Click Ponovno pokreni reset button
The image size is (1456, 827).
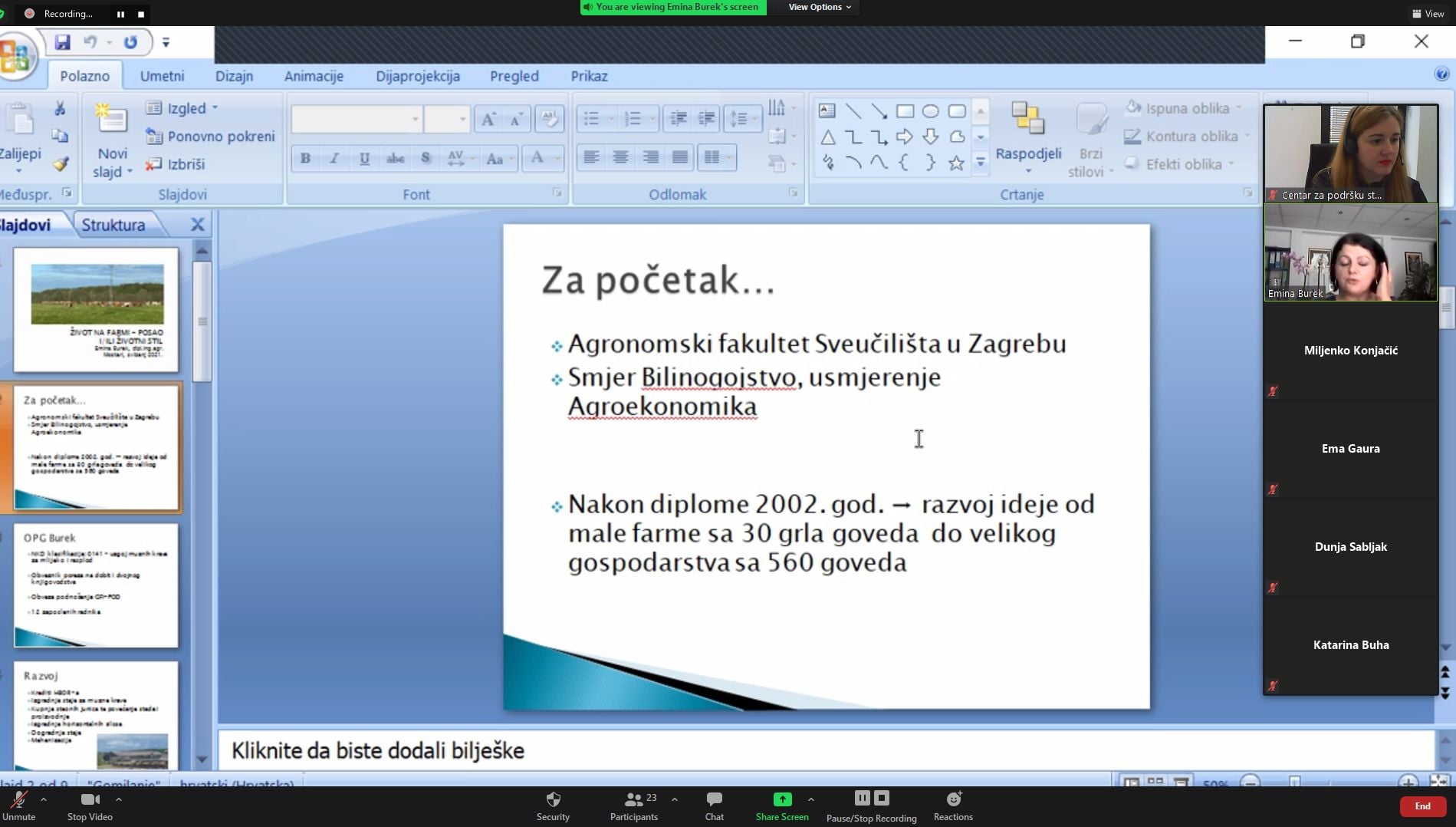pos(210,136)
